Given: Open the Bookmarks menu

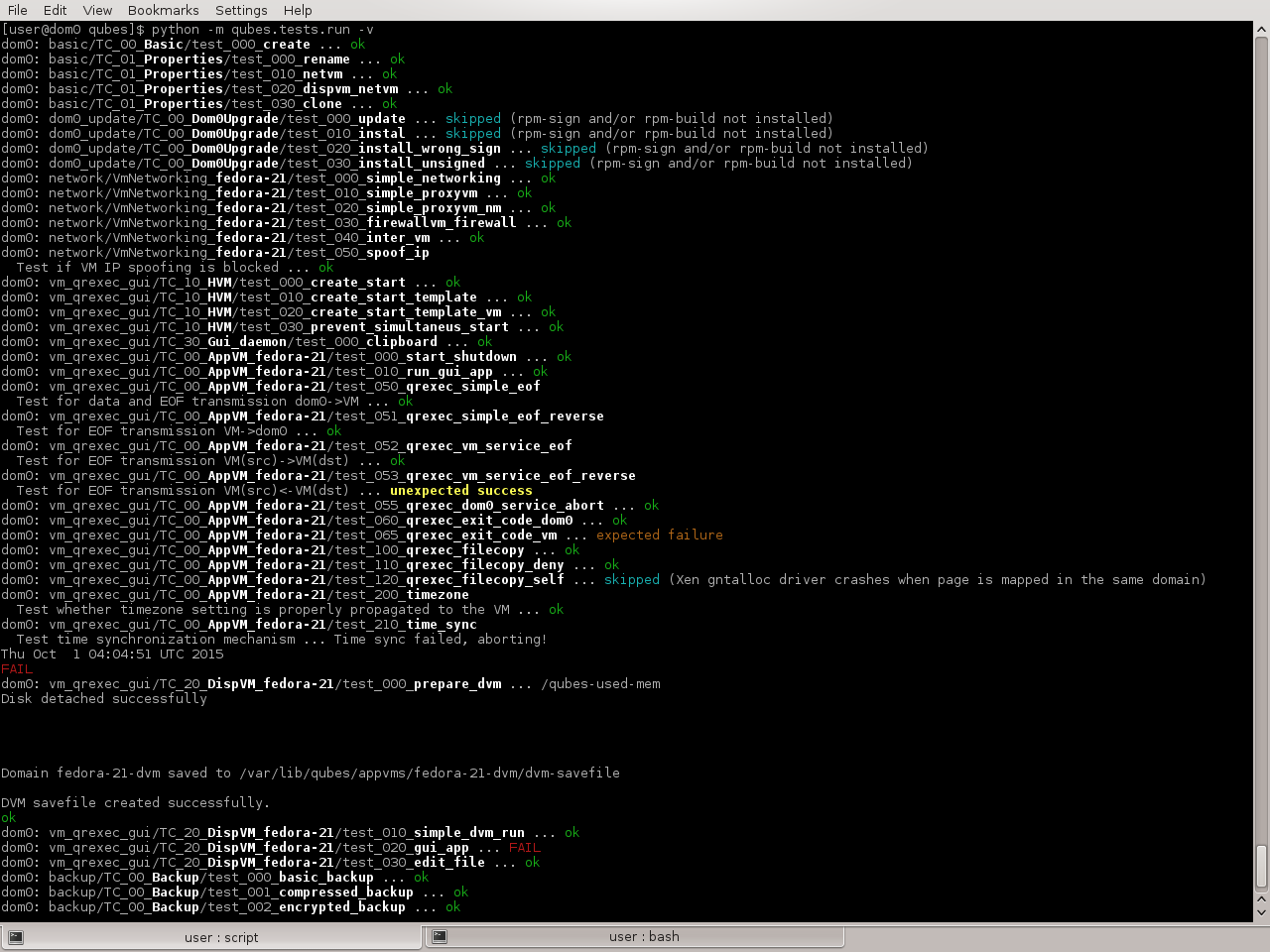Looking at the screenshot, I should [163, 10].
